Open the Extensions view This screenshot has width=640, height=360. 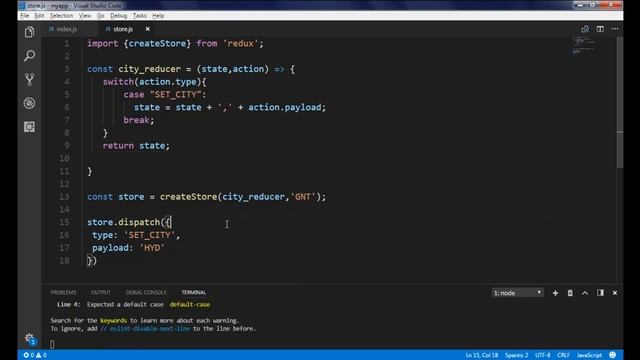(x=29, y=127)
